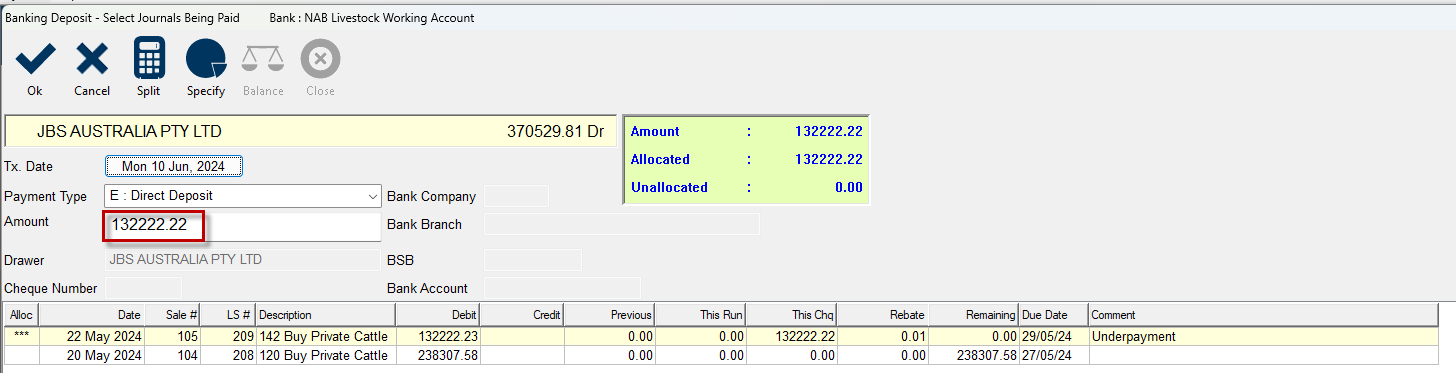
Task: Click the Cheque Number field
Action: tap(143, 288)
